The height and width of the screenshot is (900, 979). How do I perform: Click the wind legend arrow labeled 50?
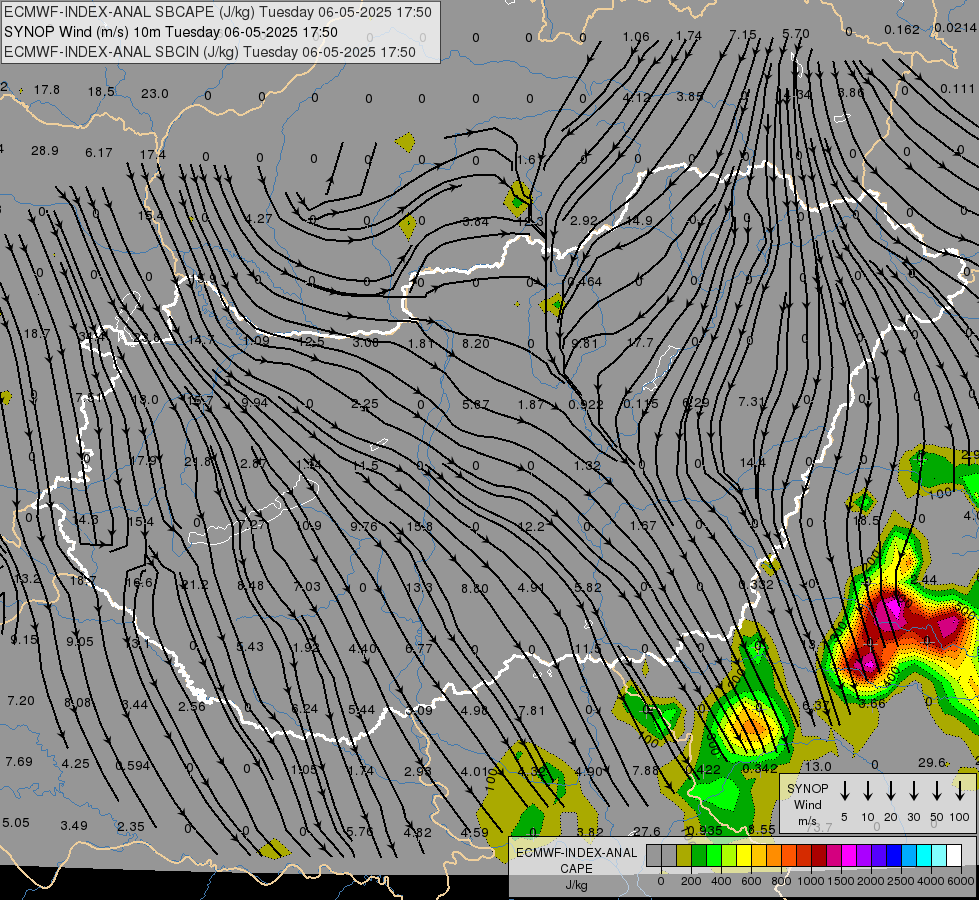point(937,791)
